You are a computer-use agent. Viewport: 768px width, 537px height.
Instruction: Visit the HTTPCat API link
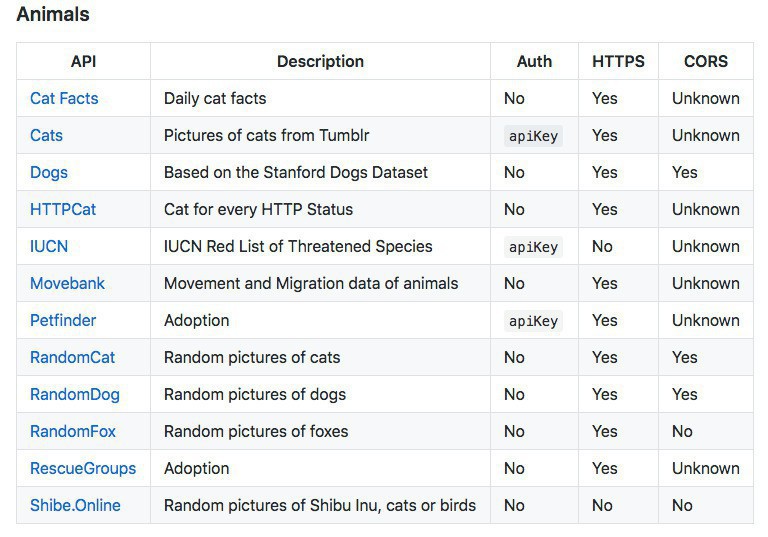(x=63, y=209)
